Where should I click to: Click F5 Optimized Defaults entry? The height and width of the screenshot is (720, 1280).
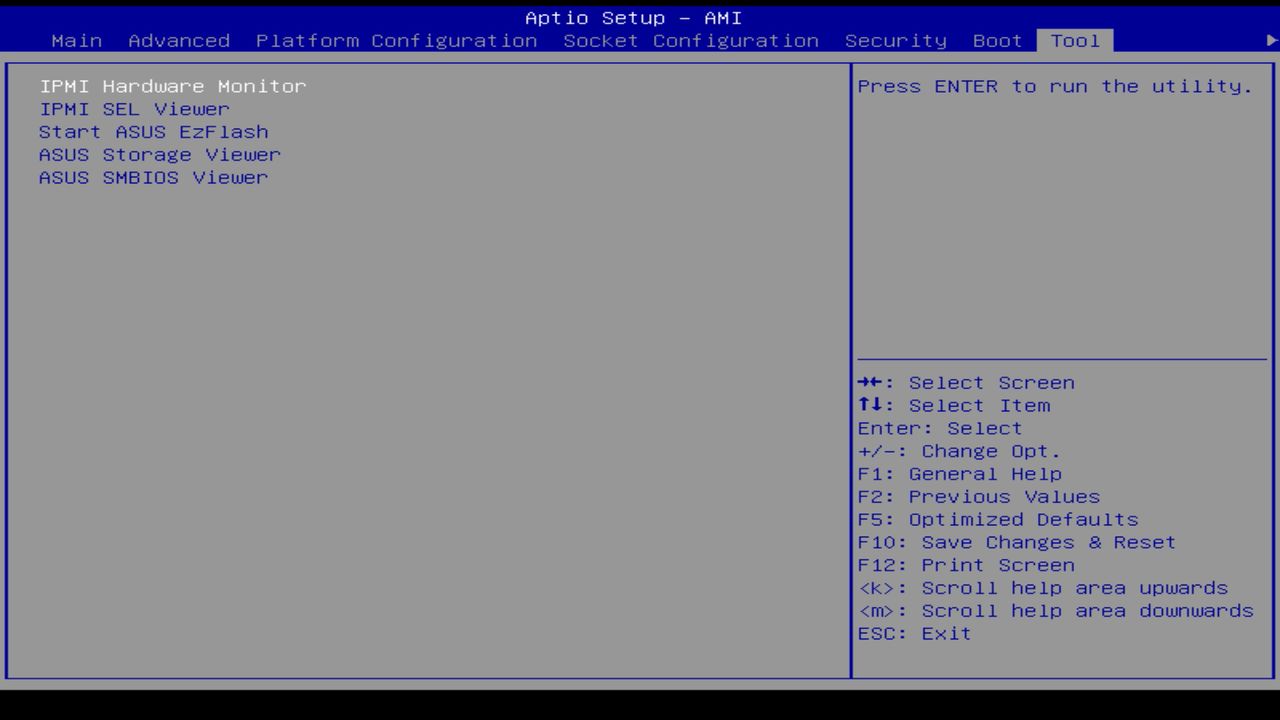point(997,519)
